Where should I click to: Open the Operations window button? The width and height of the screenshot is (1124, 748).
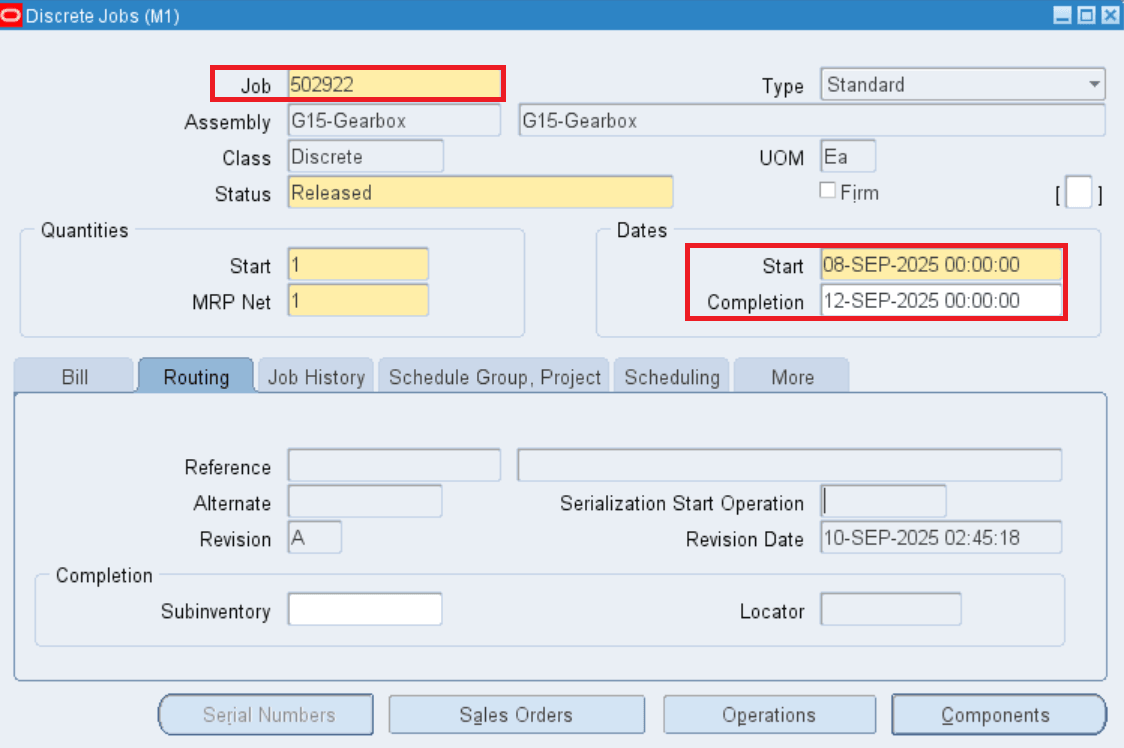pos(768,715)
